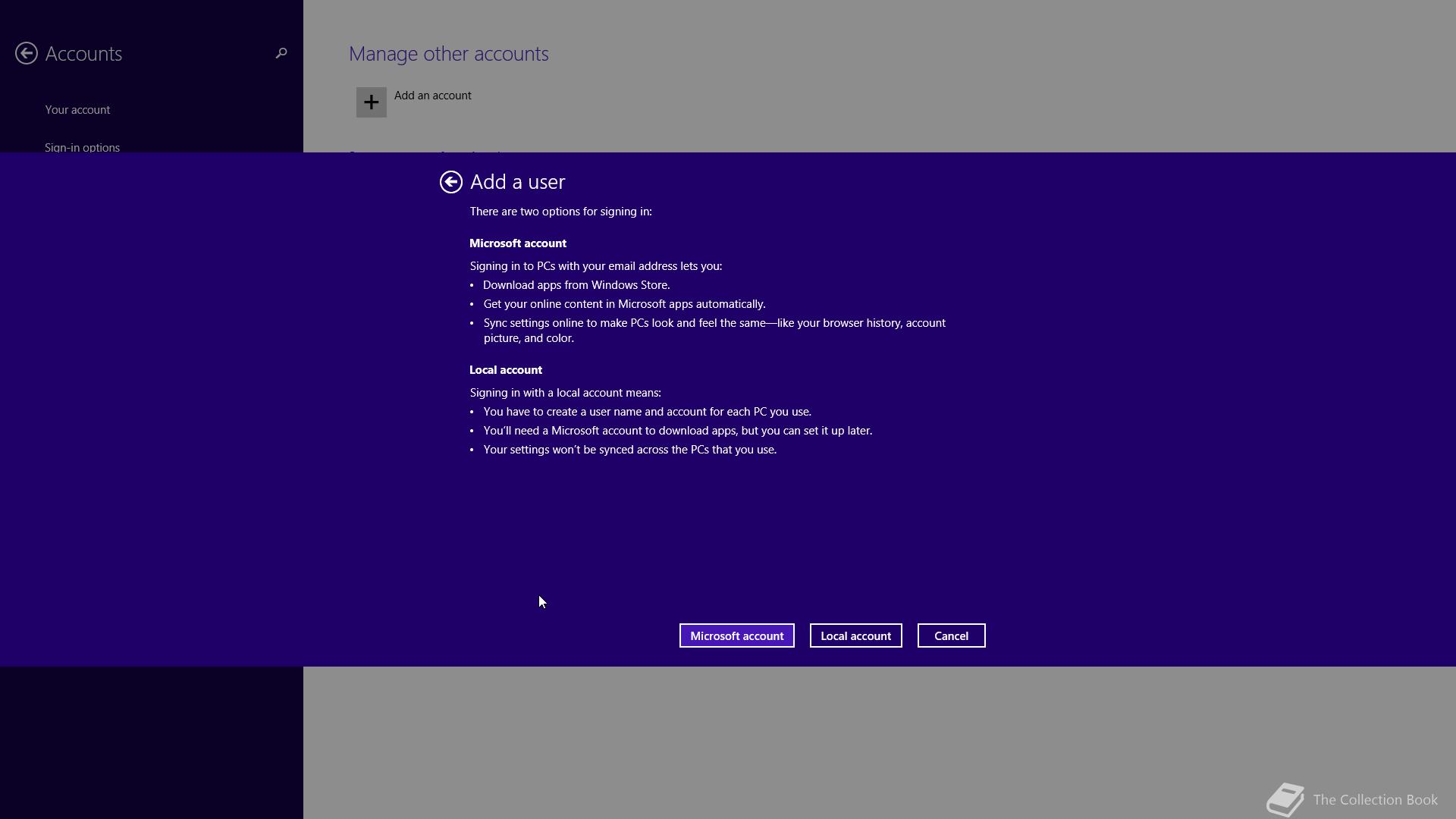Choose the Local account button
The image size is (1456, 819).
(x=855, y=635)
